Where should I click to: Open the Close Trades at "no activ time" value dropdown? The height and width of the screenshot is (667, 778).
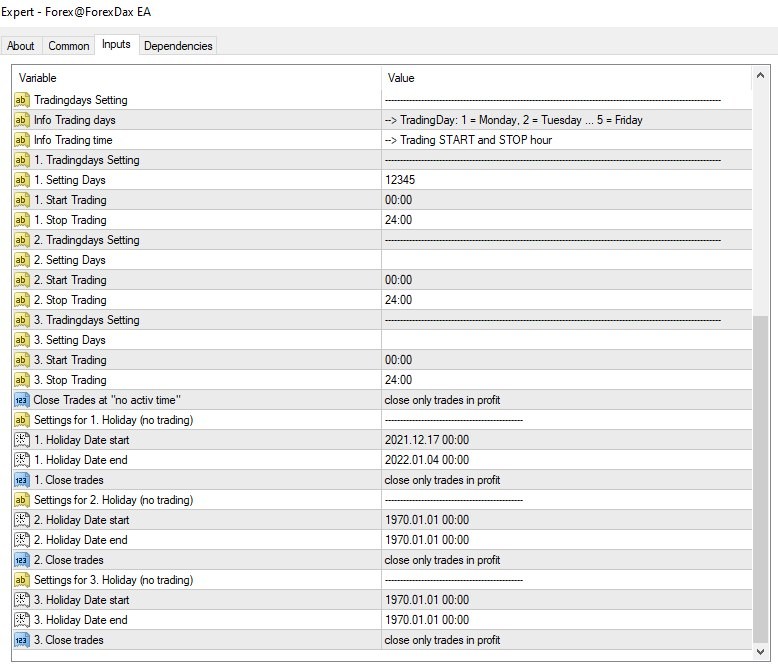point(567,400)
